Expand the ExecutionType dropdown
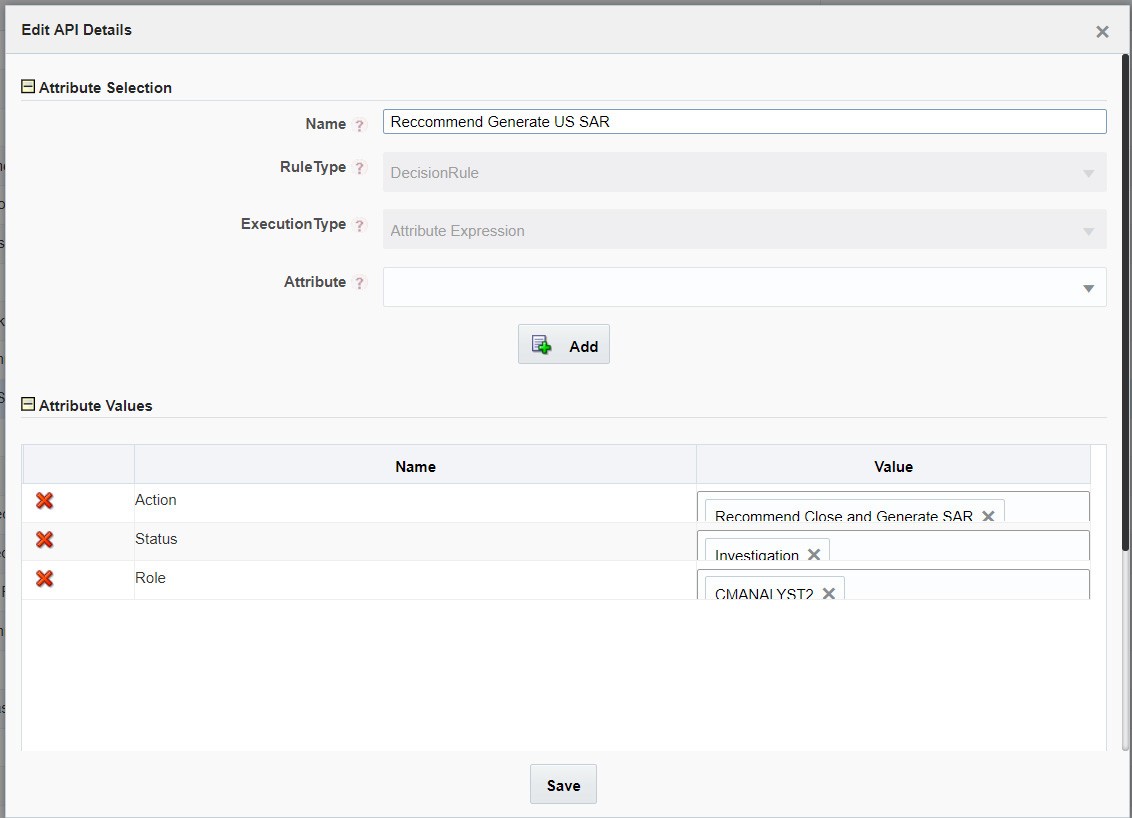The height and width of the screenshot is (818, 1132). [x=1089, y=230]
